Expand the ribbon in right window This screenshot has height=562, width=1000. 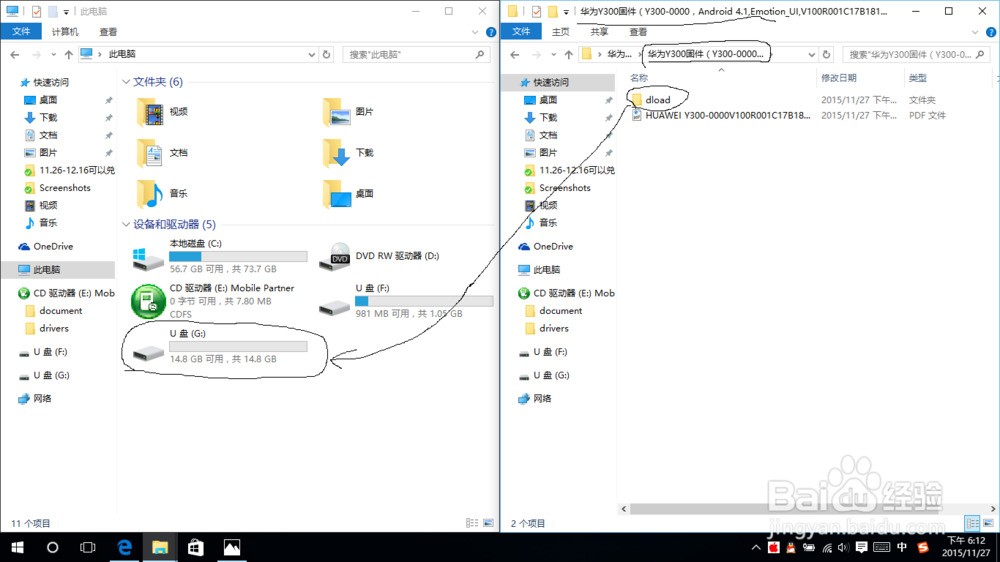(975, 32)
